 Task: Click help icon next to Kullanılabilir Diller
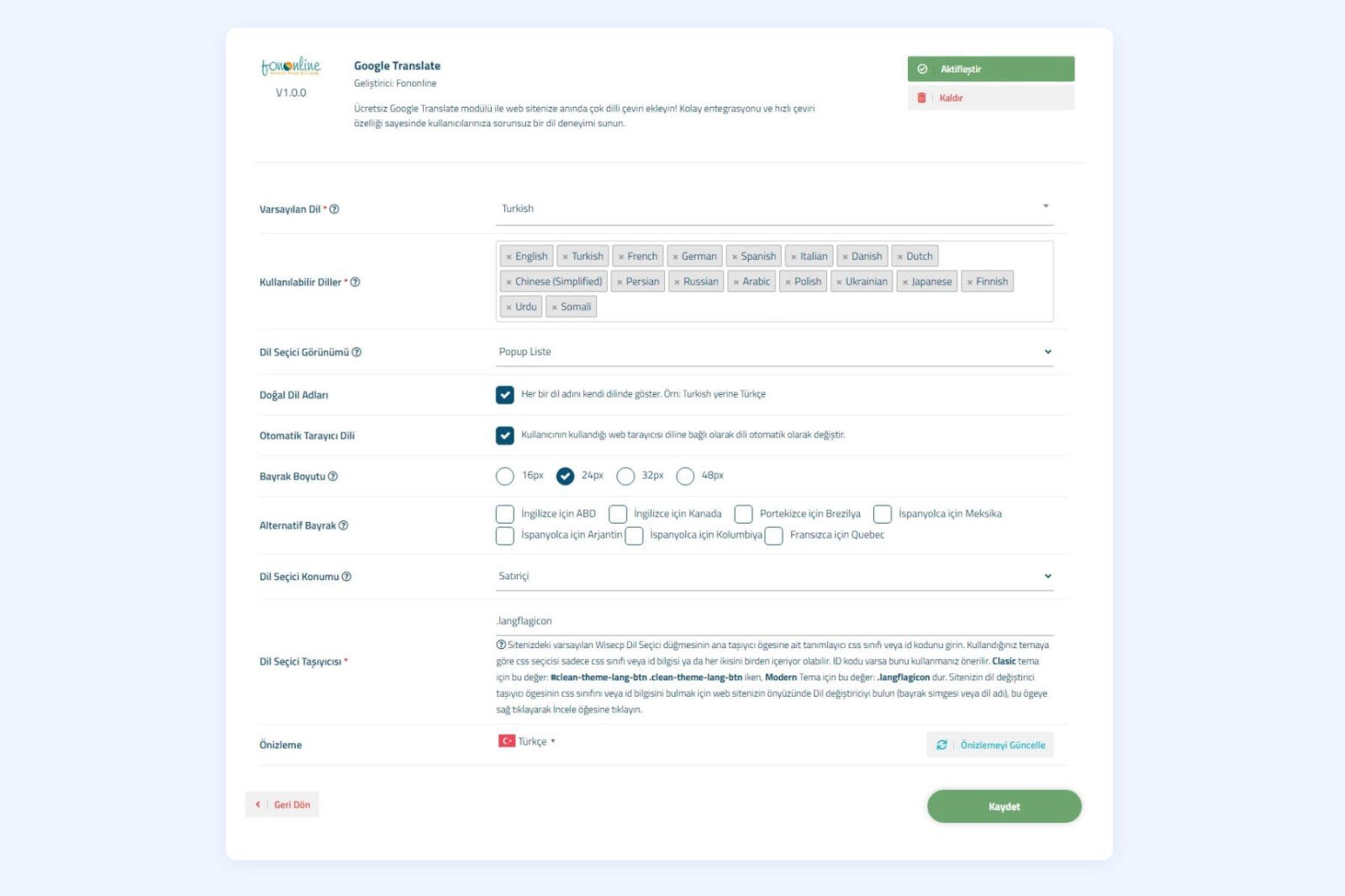(355, 282)
